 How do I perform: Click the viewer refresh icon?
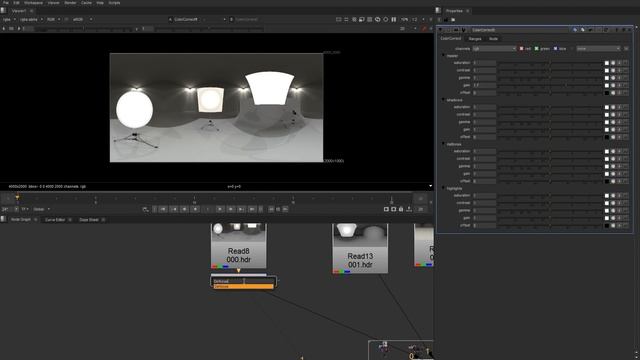click(x=378, y=19)
